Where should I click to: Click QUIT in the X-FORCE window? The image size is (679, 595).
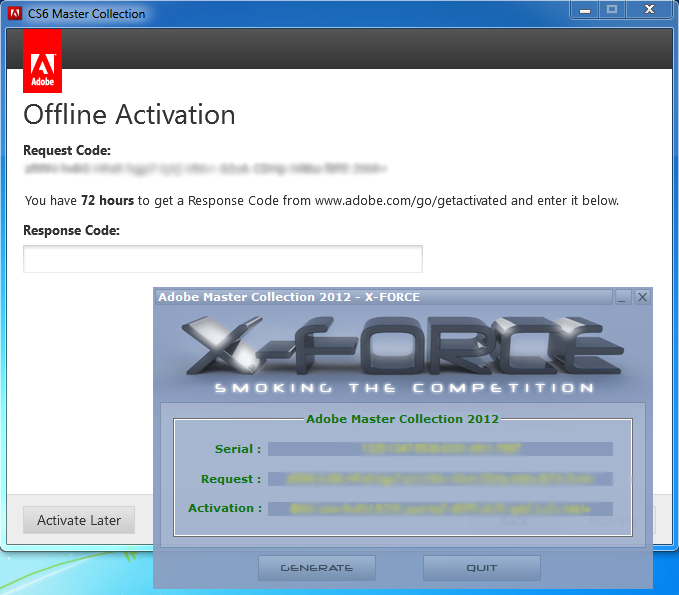(482, 568)
